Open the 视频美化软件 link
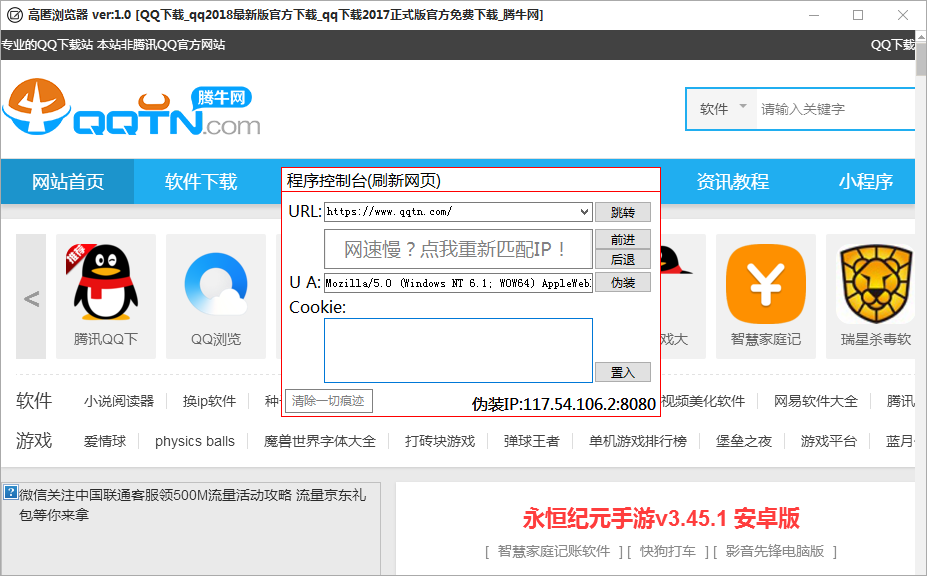 click(703, 401)
